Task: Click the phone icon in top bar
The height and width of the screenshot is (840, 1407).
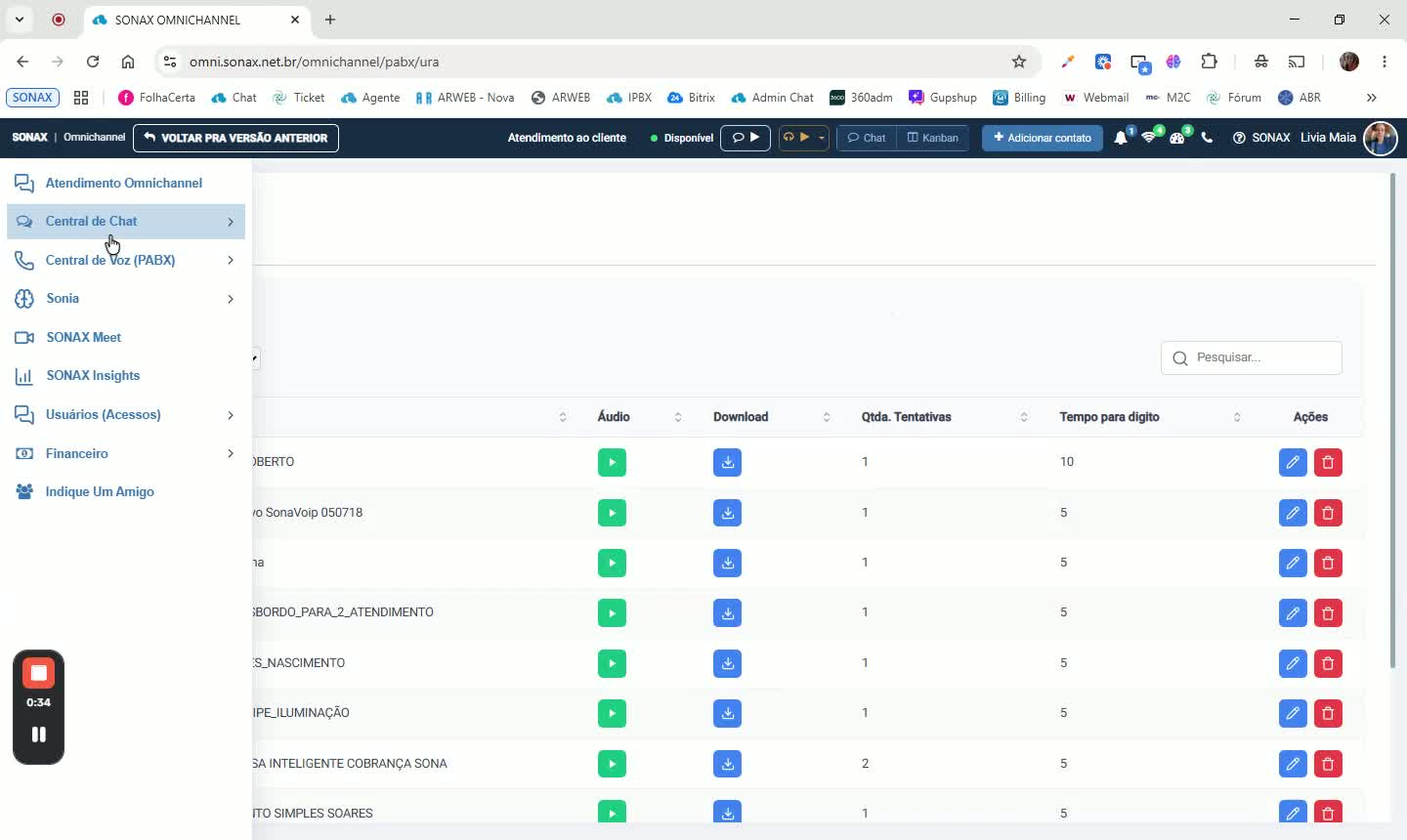Action: (x=1207, y=138)
